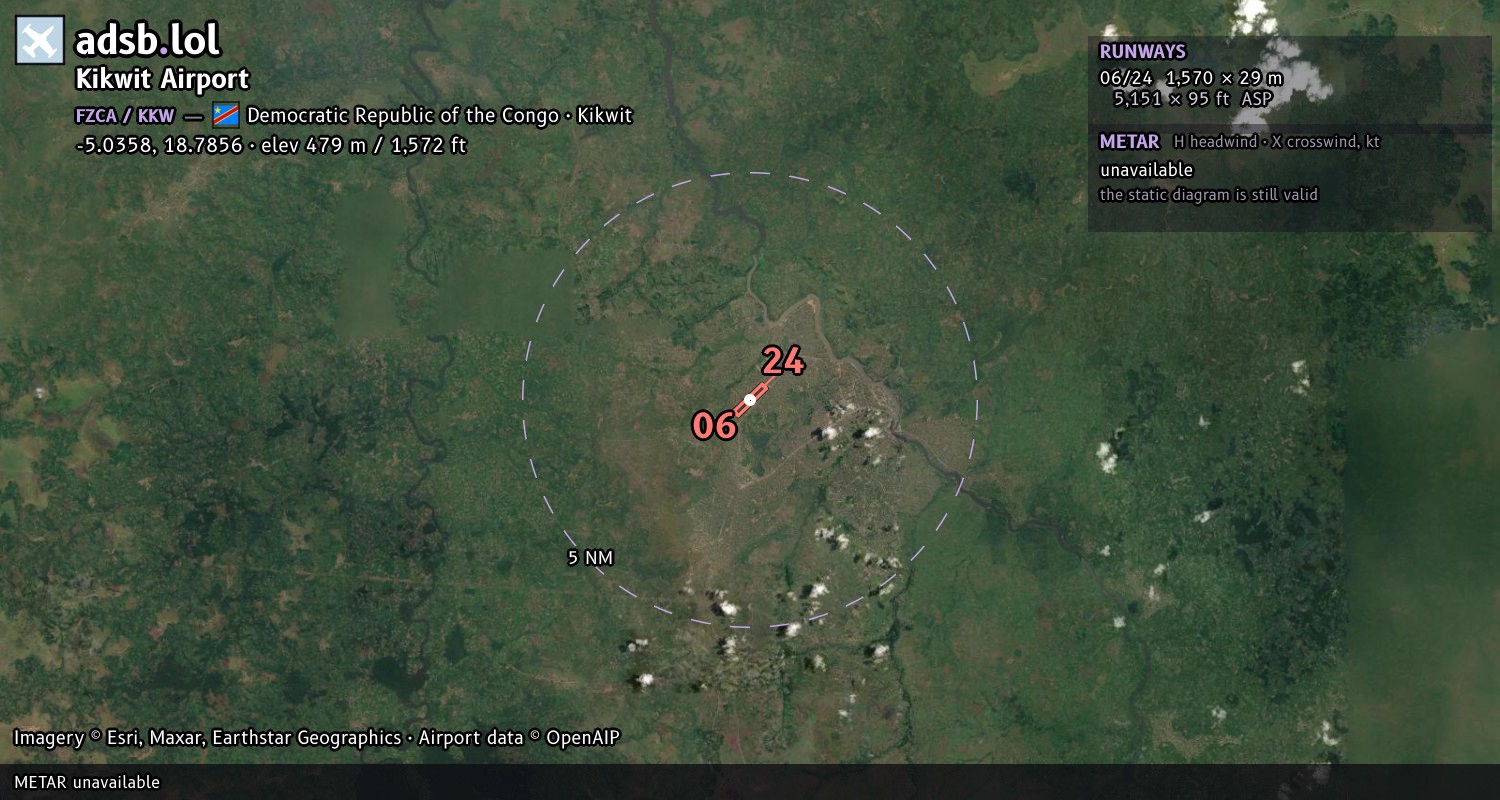Click the airport reference point dot on the runway

click(750, 400)
